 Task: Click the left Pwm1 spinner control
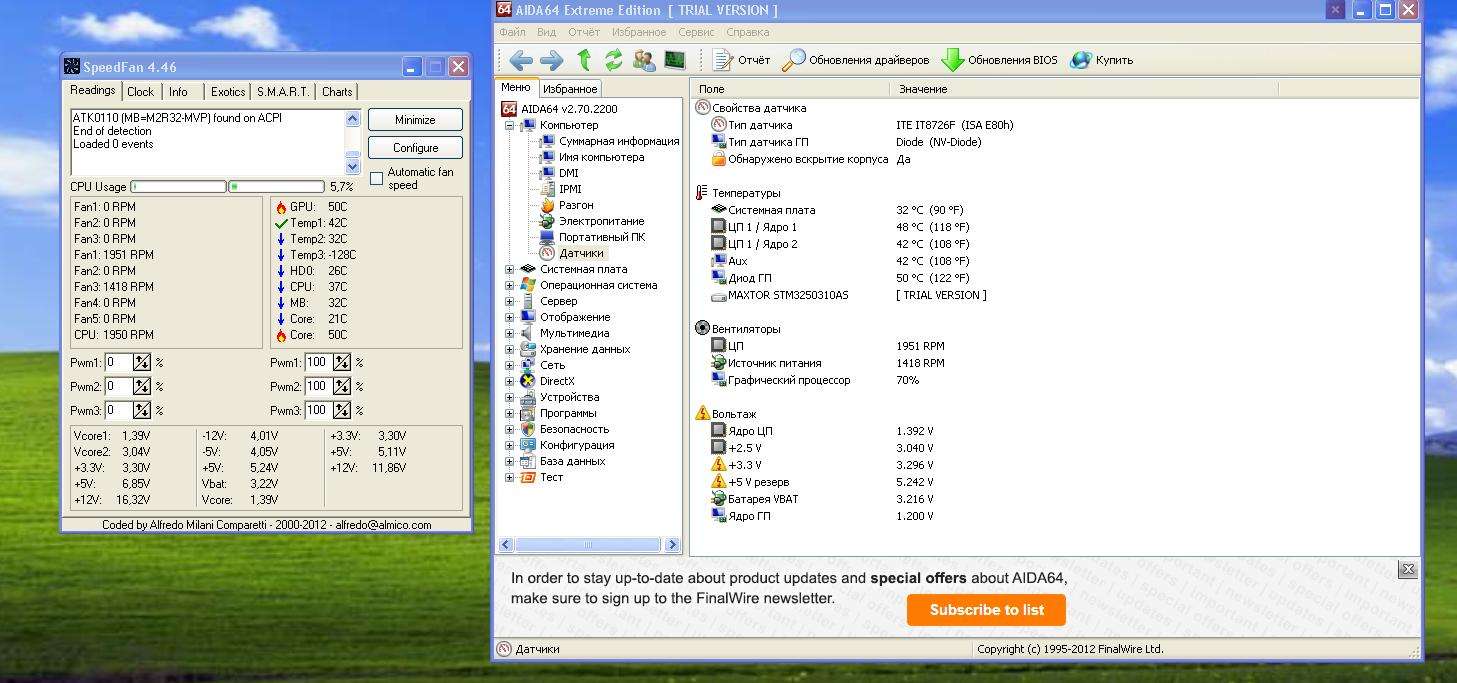coord(142,363)
